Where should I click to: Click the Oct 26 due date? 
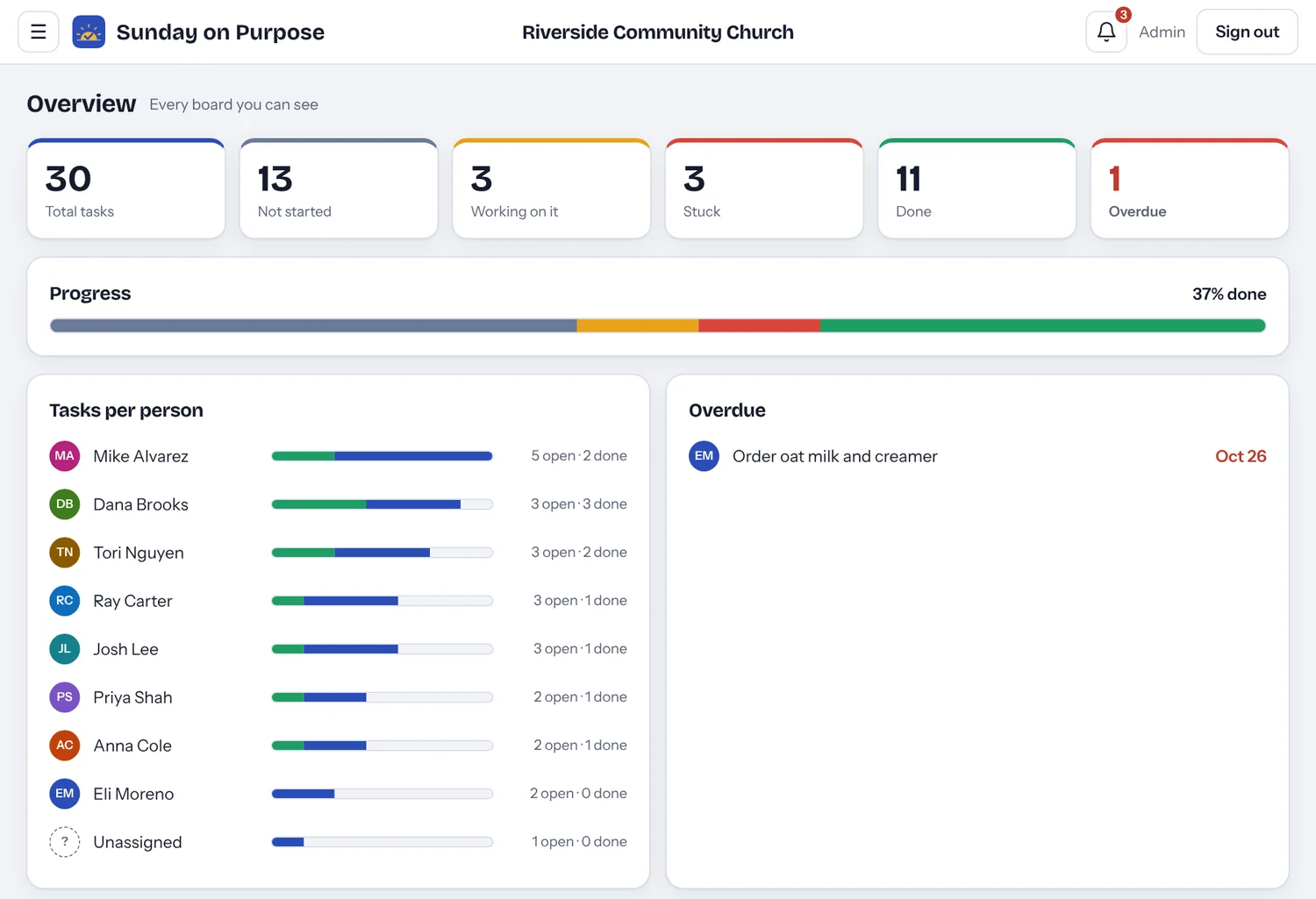1241,456
